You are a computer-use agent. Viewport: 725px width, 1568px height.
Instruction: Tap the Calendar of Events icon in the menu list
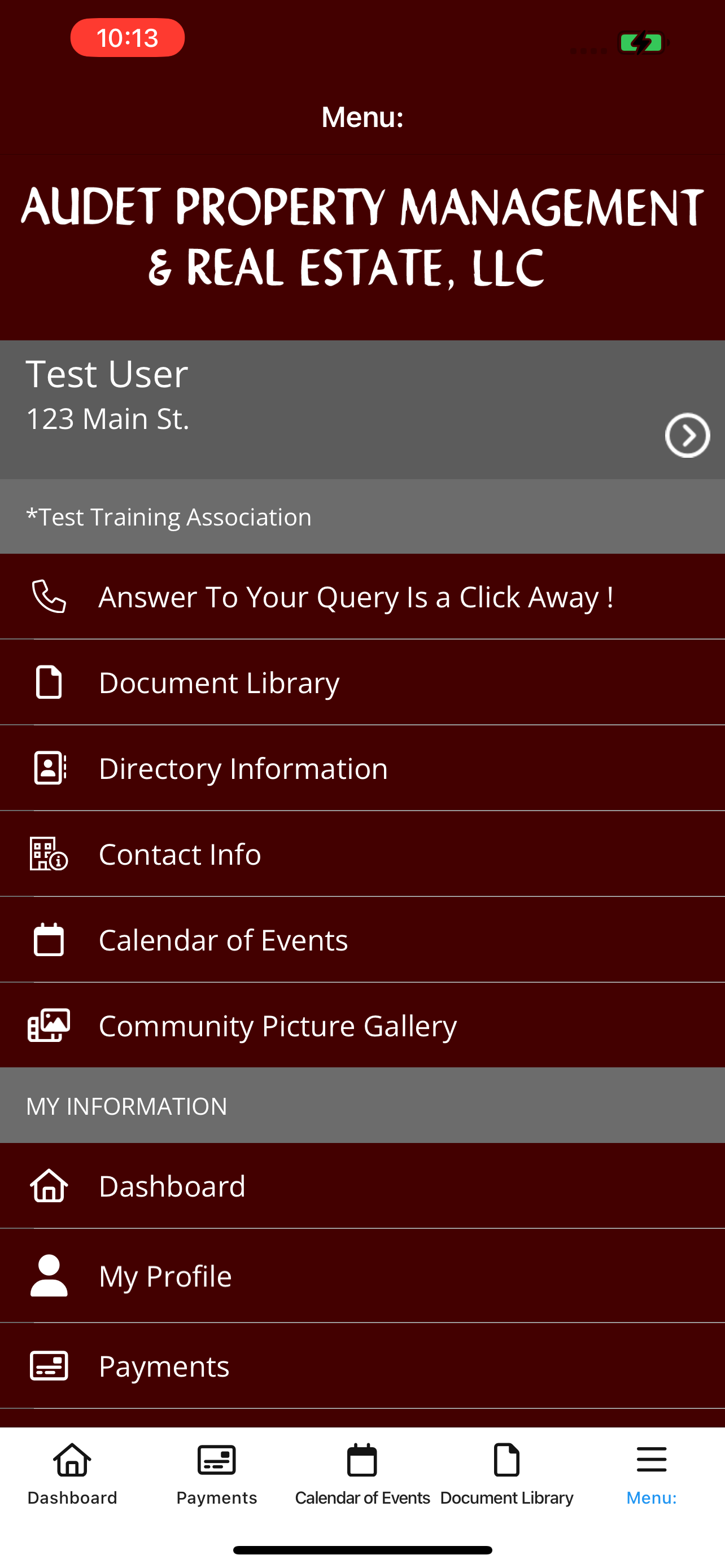[49, 939]
